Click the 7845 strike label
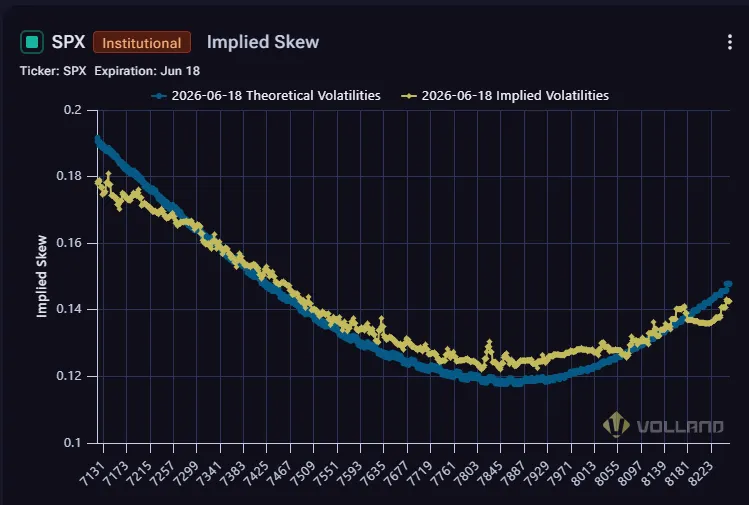Screen dimensions: 749x505 490,473
